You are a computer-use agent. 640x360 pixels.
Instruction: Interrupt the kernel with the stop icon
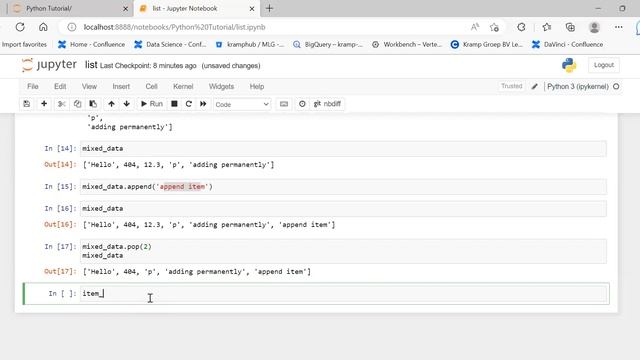coord(174,104)
